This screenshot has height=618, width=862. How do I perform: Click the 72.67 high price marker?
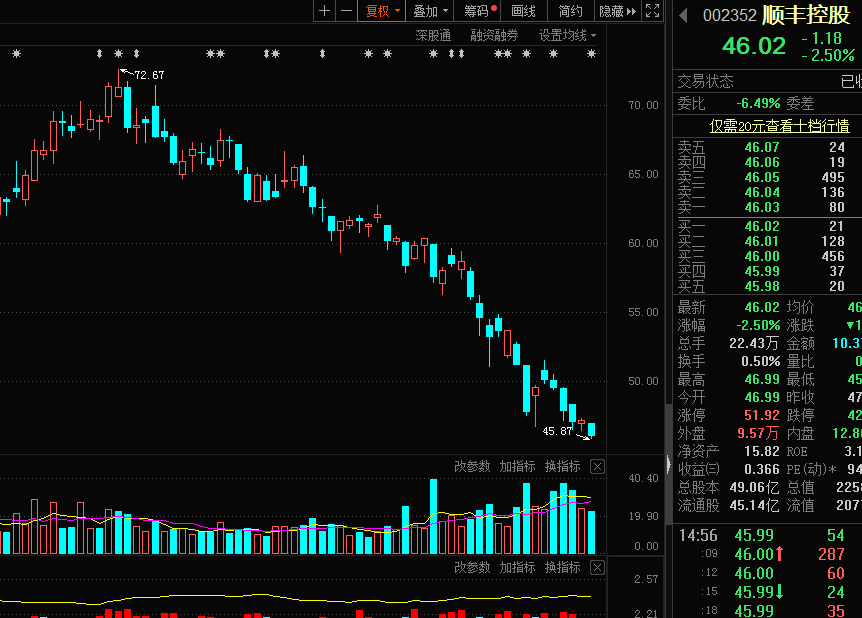[149, 75]
